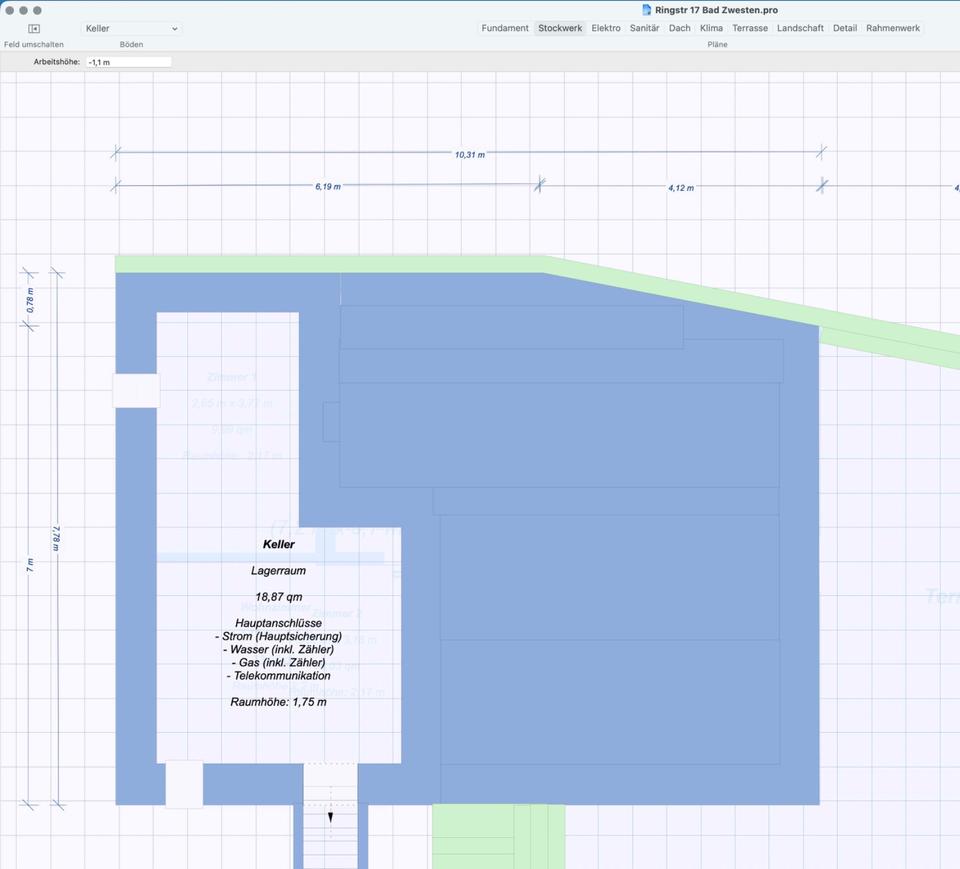The image size is (960, 869).
Task: Click the staircase arrow at bottom
Action: 330,817
